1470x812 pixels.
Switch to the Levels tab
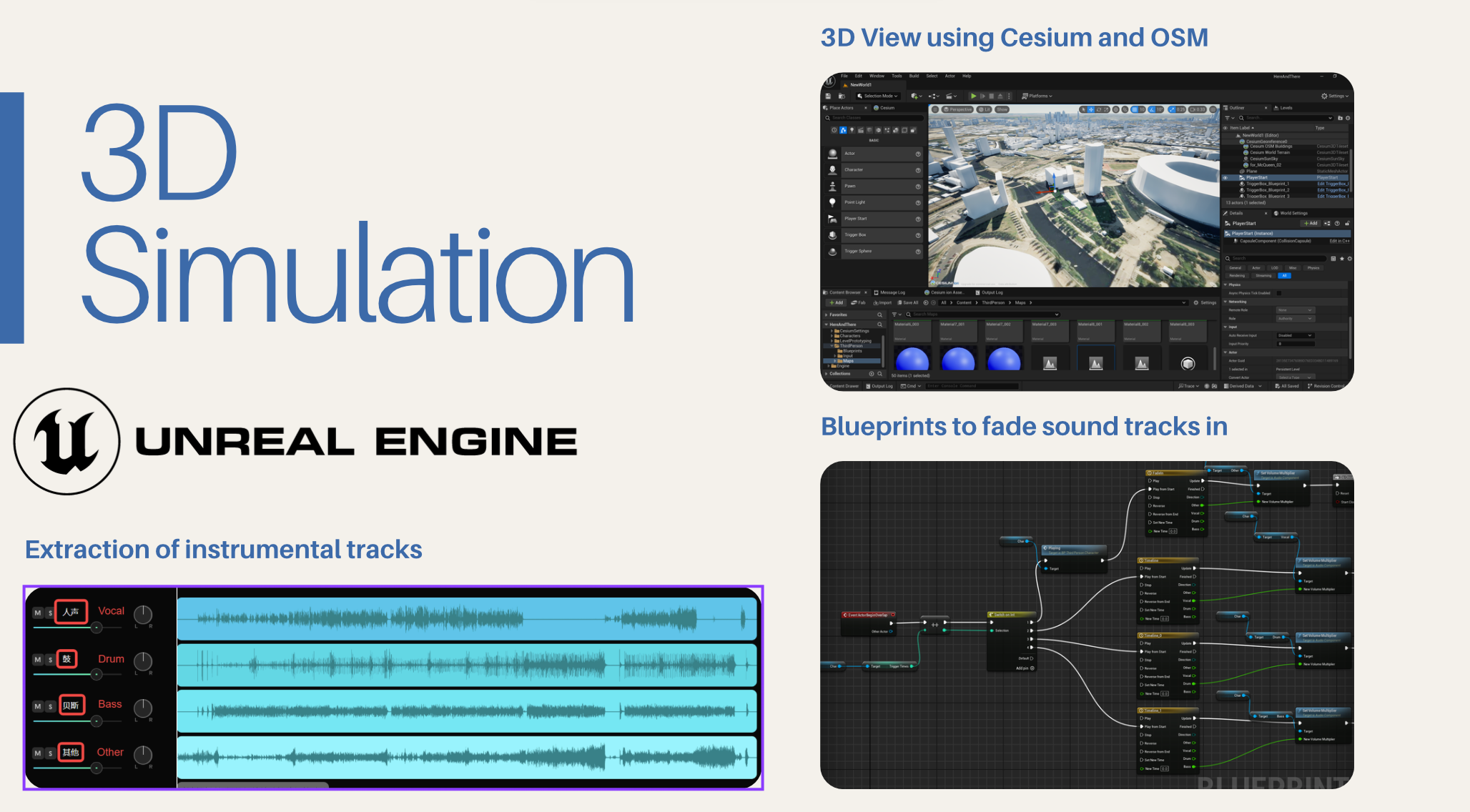(1283, 108)
